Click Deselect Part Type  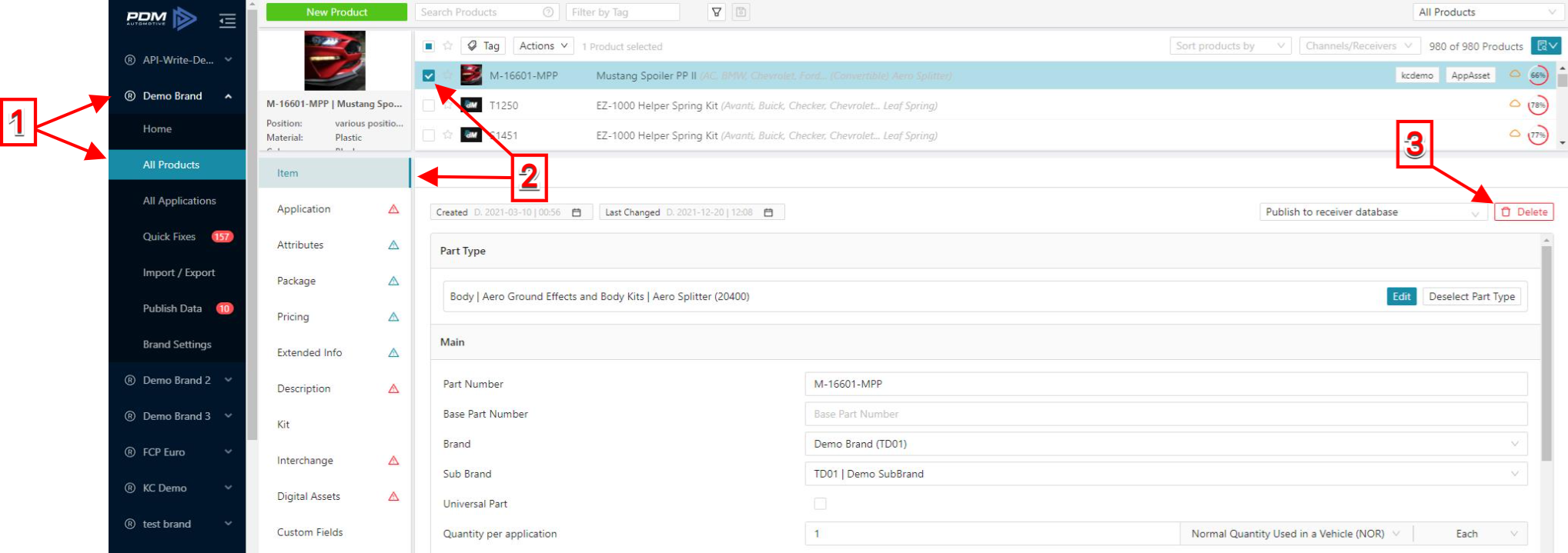click(1472, 297)
